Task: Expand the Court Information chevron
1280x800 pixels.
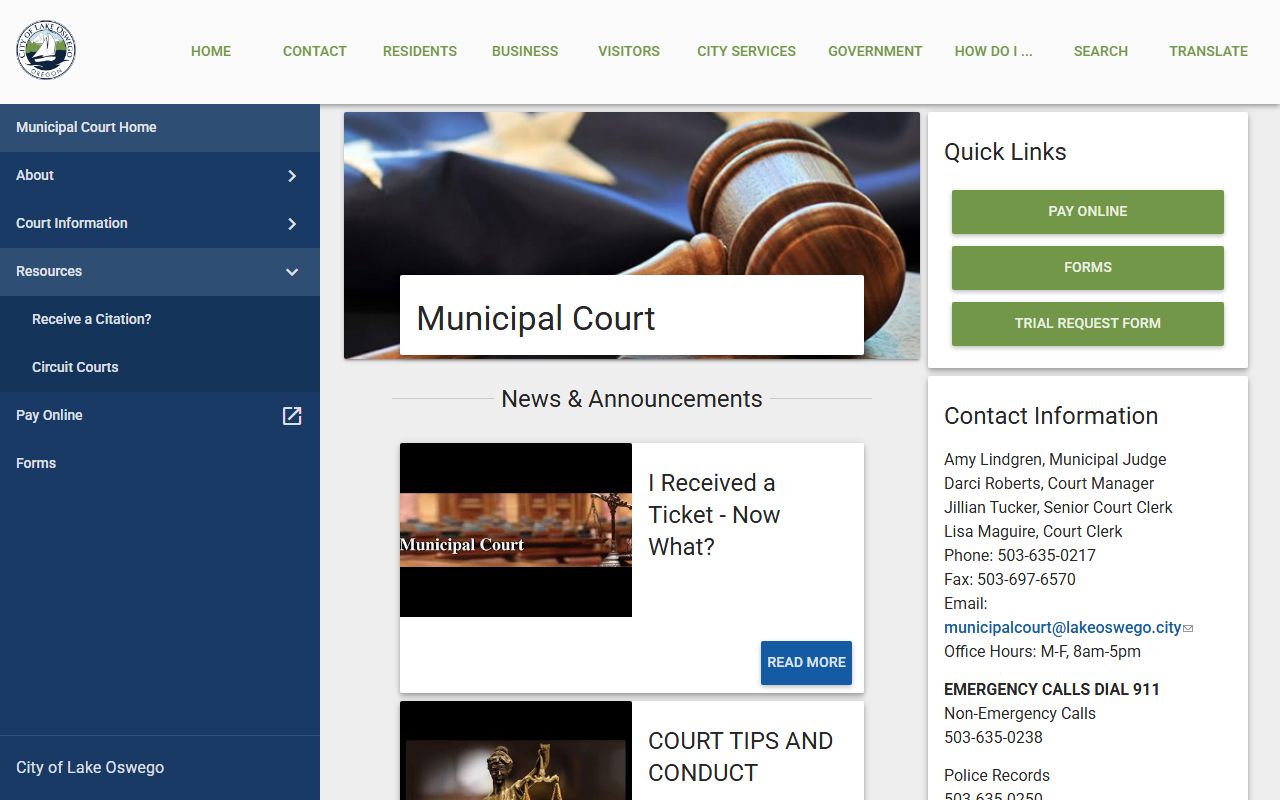Action: (292, 224)
